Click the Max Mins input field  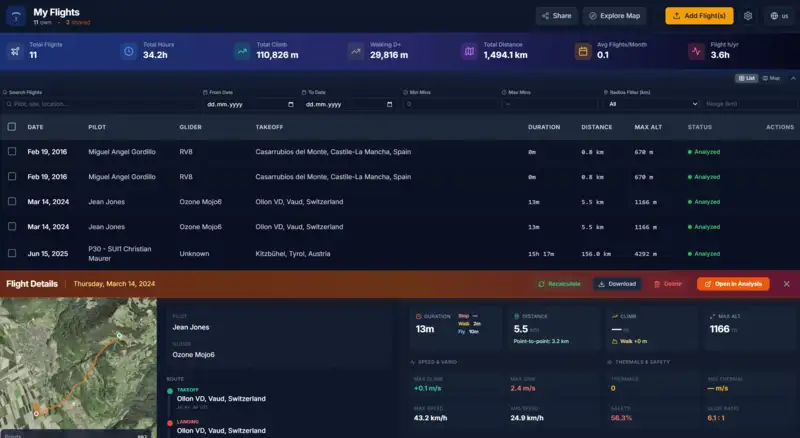(x=549, y=104)
